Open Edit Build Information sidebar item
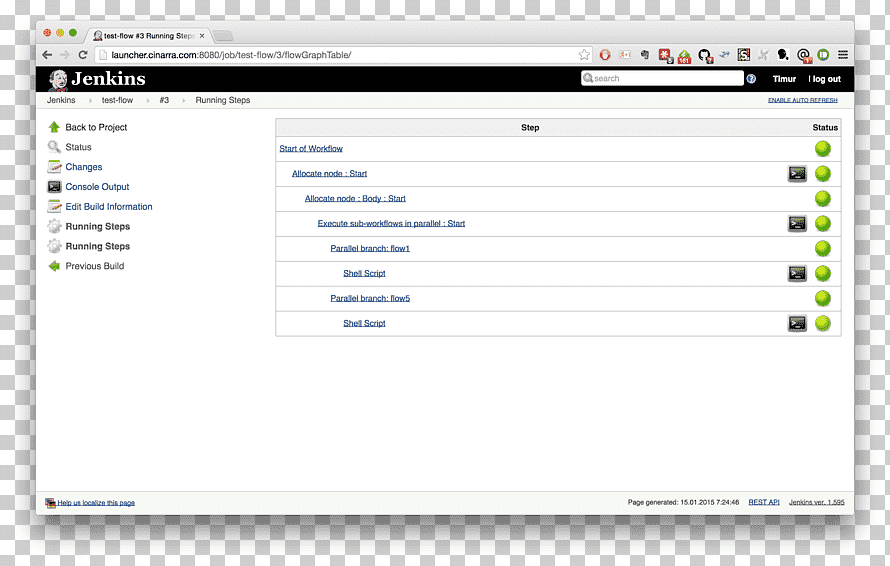This screenshot has width=890, height=566. click(x=109, y=207)
